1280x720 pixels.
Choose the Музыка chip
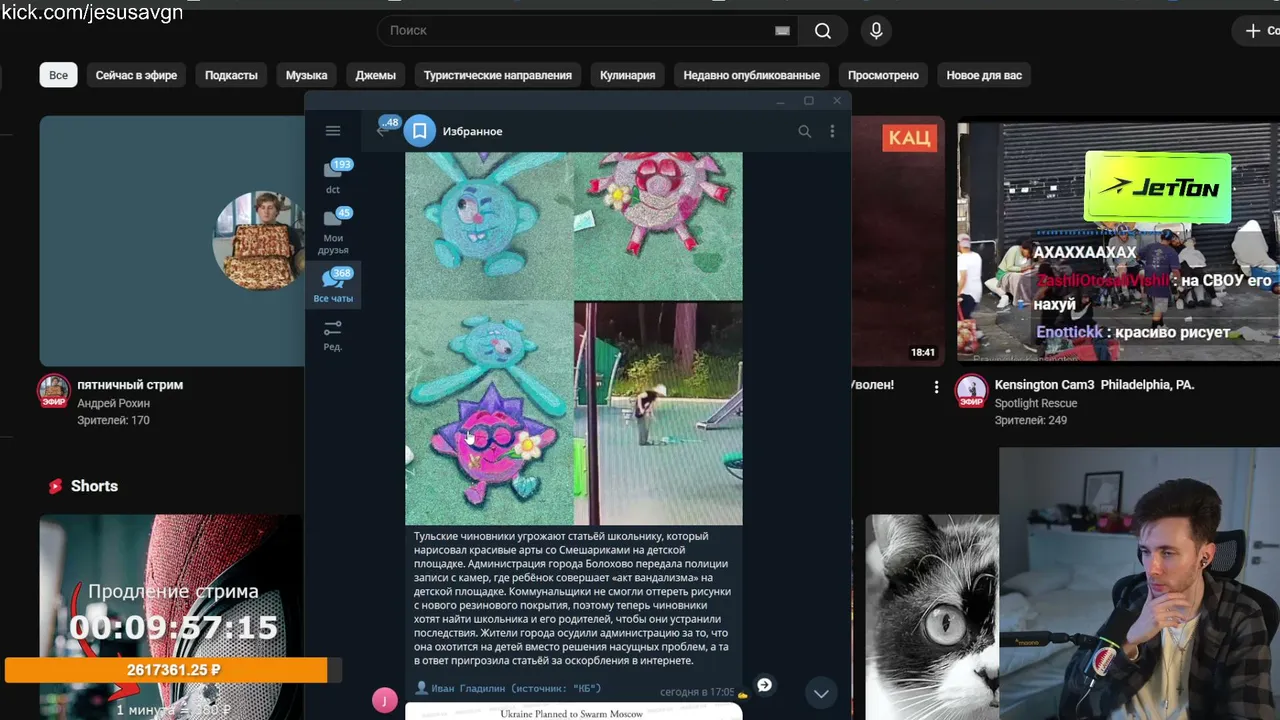tap(306, 75)
